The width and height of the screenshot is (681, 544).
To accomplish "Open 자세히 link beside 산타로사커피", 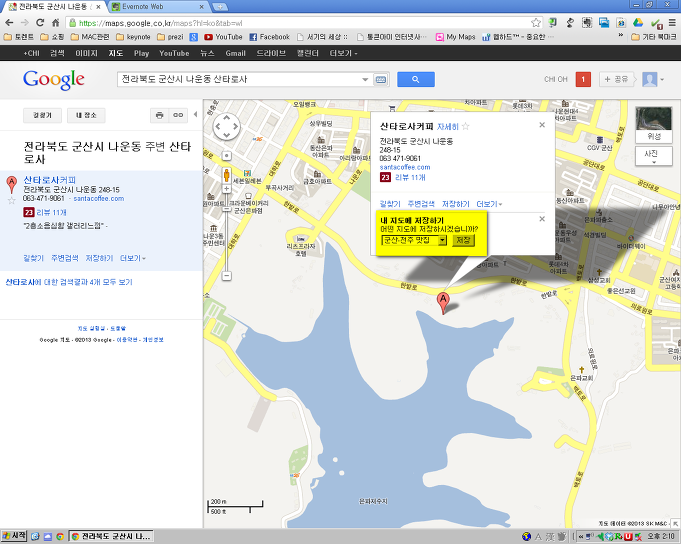I will click(x=447, y=126).
